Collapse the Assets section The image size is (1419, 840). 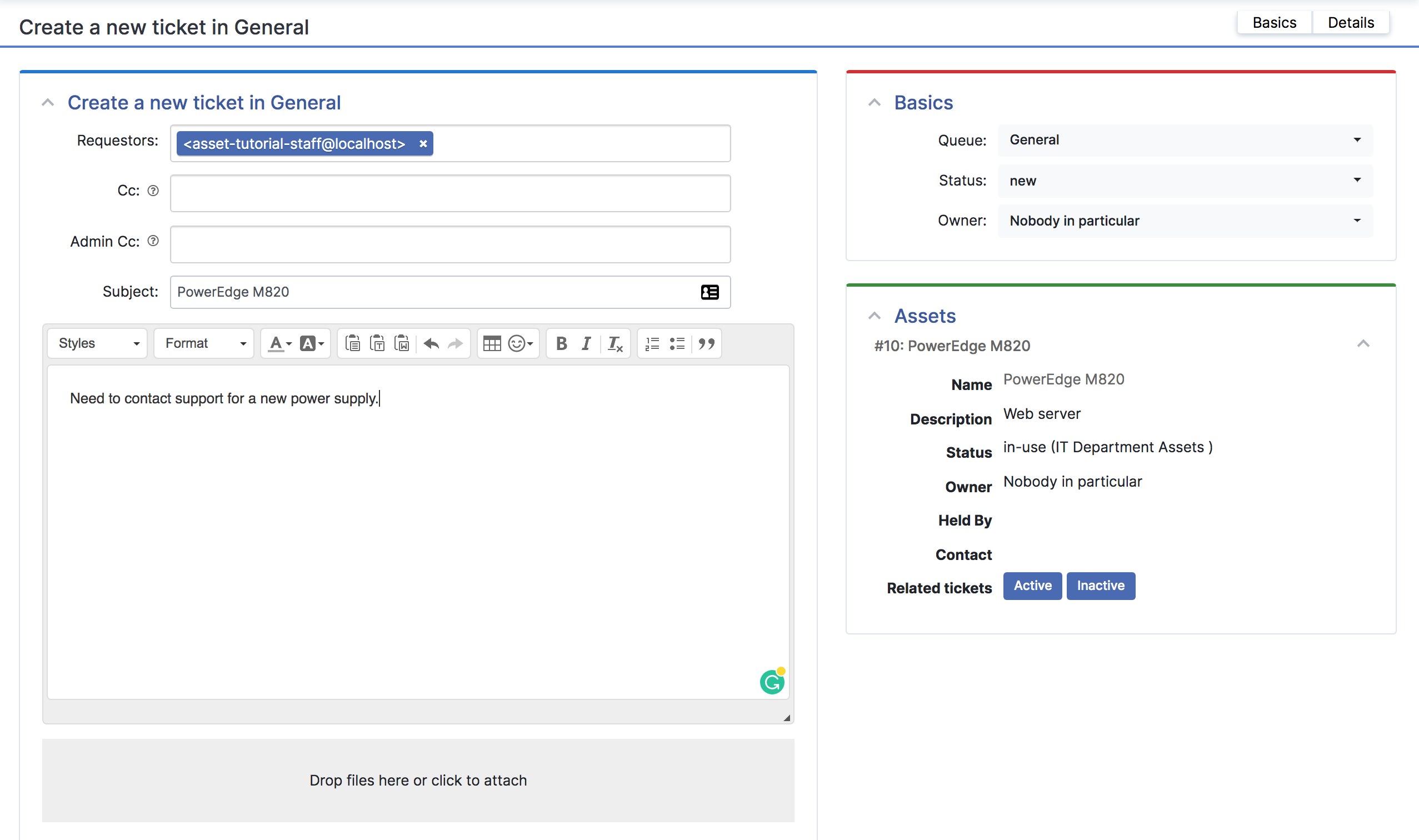point(875,316)
